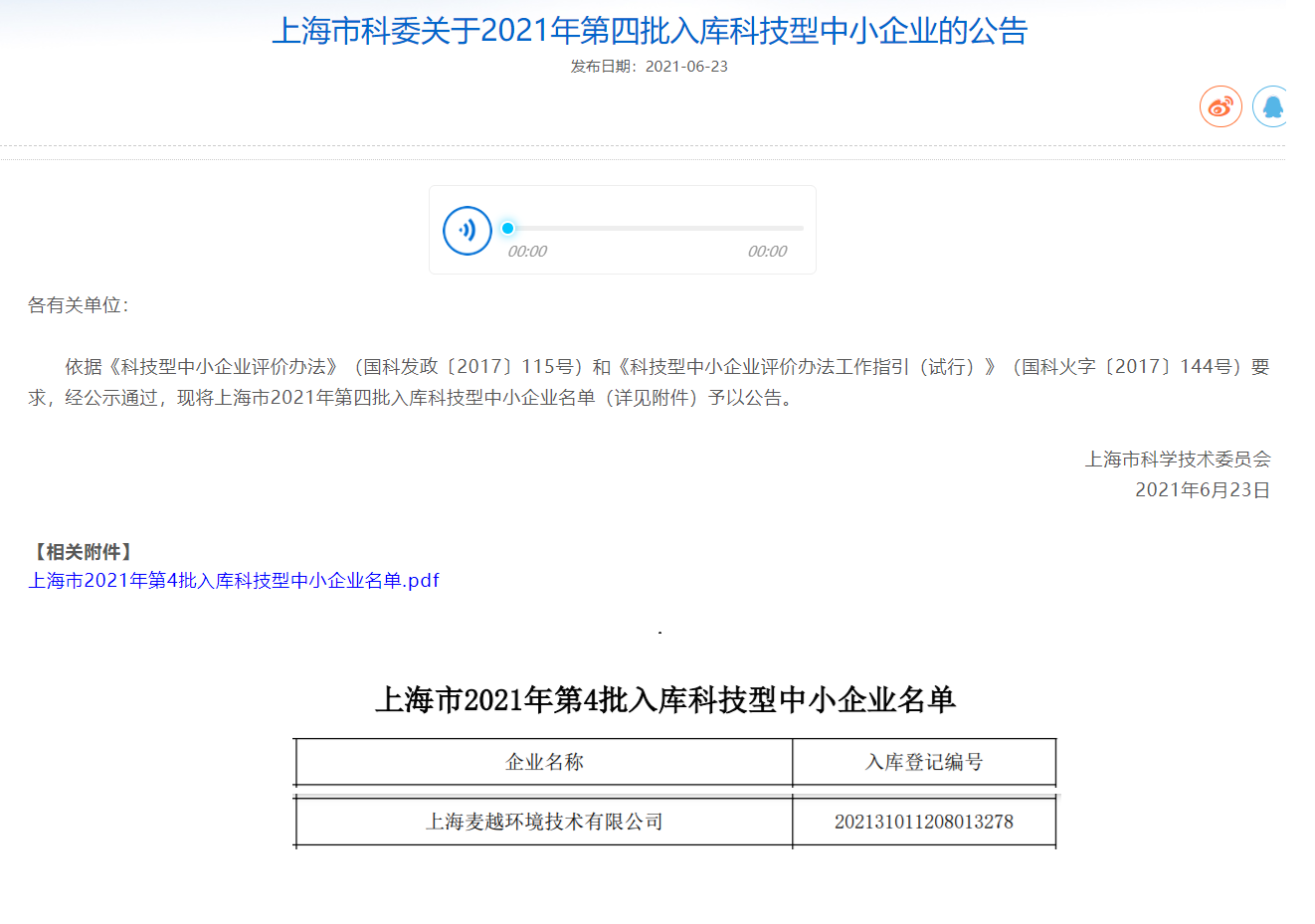Screen dimensions: 1315x924
Task: Click the publish date 2021-06-23
Action: point(686,67)
